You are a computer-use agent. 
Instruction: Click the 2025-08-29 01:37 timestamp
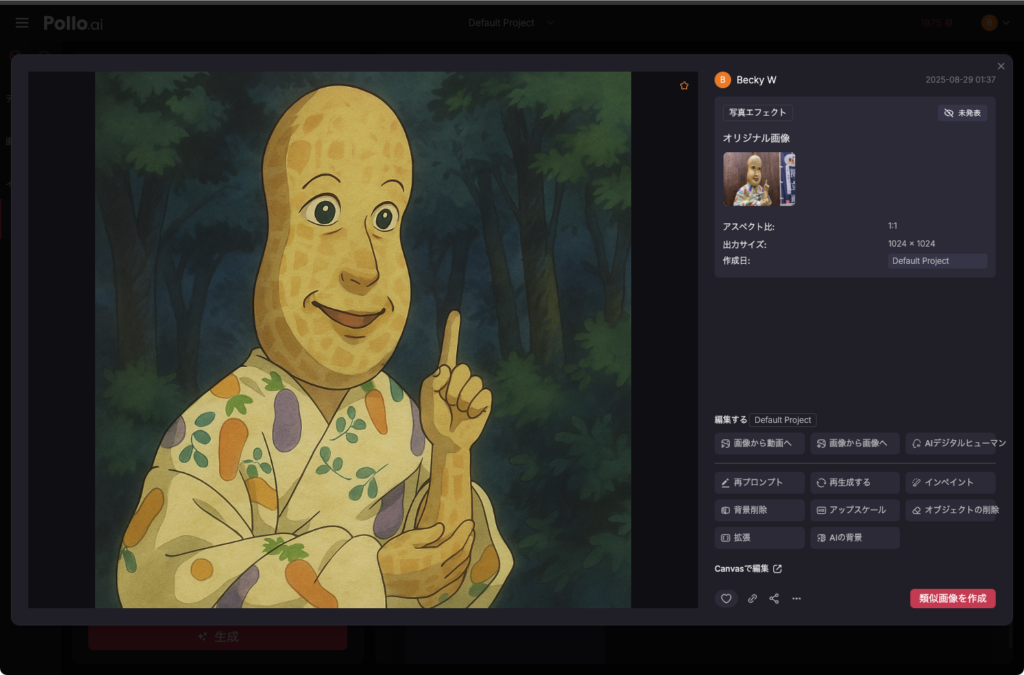pos(960,80)
